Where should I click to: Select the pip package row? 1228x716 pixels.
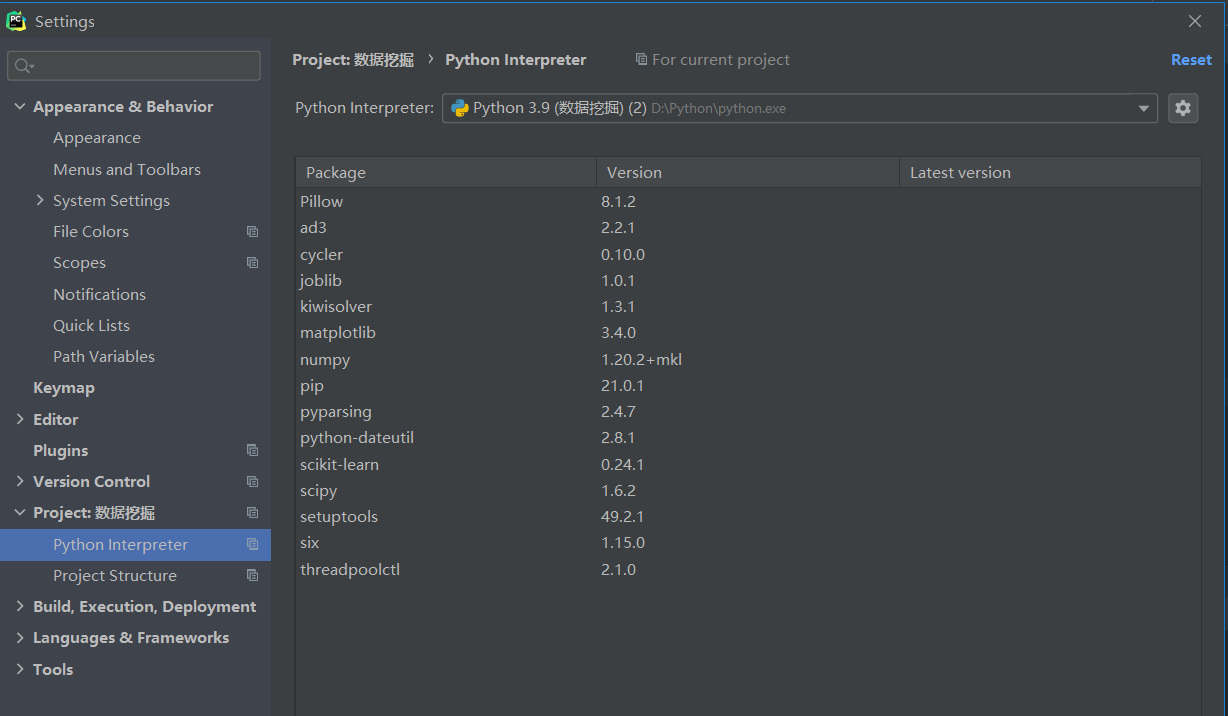pos(748,385)
